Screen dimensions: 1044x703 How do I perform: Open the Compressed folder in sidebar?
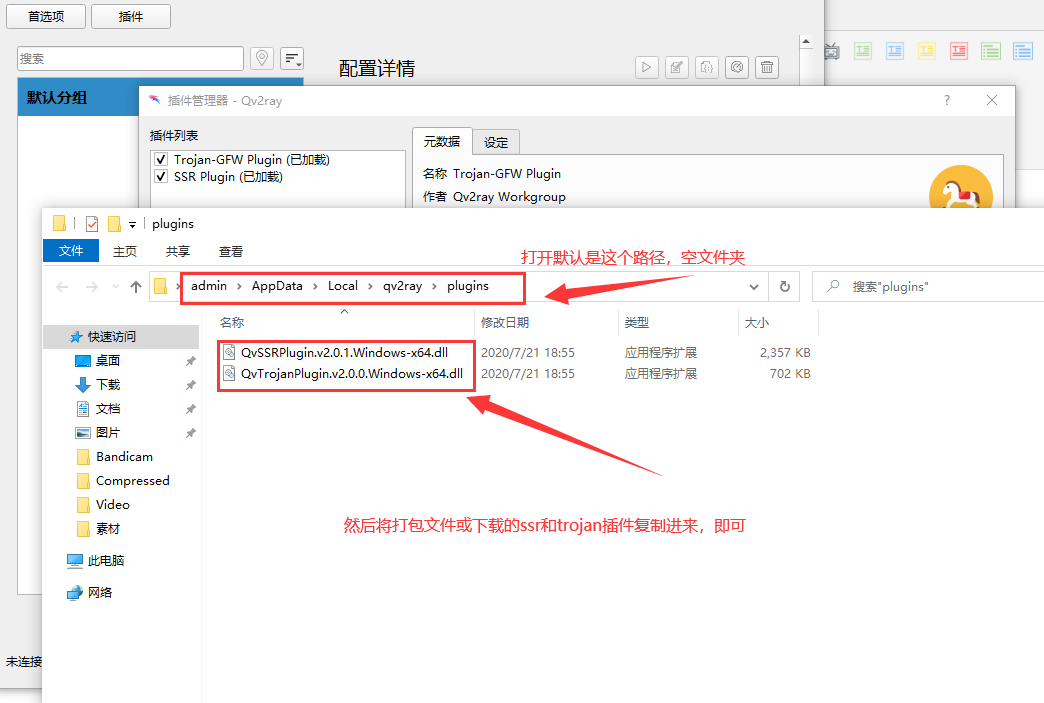coord(132,481)
